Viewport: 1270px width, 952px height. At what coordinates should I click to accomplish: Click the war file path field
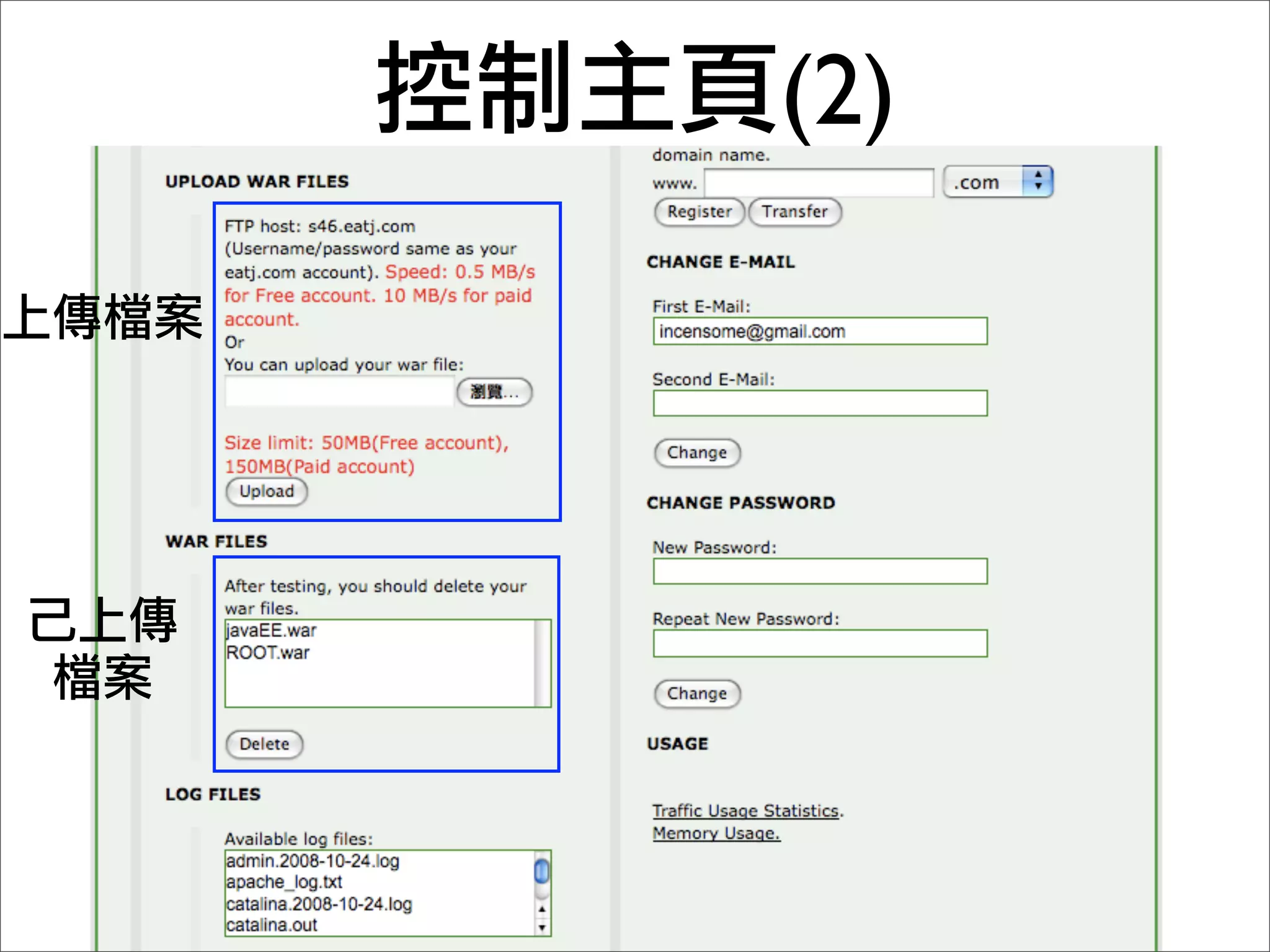tap(339, 392)
